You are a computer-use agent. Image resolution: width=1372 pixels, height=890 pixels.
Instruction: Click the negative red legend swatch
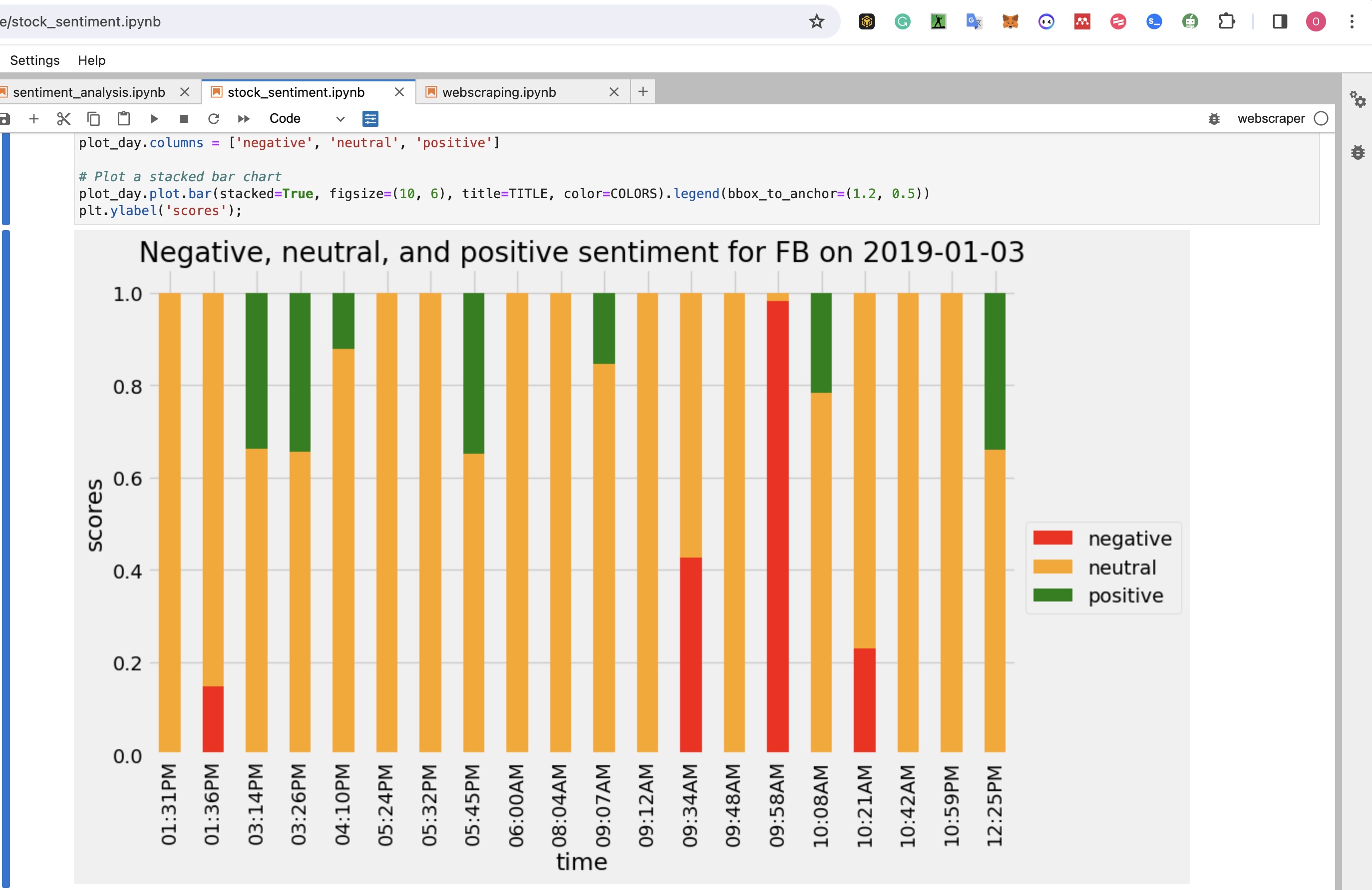tap(1052, 538)
